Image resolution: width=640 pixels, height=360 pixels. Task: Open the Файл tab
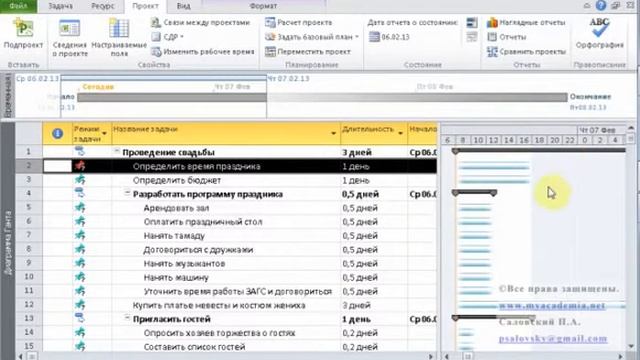(x=18, y=6)
